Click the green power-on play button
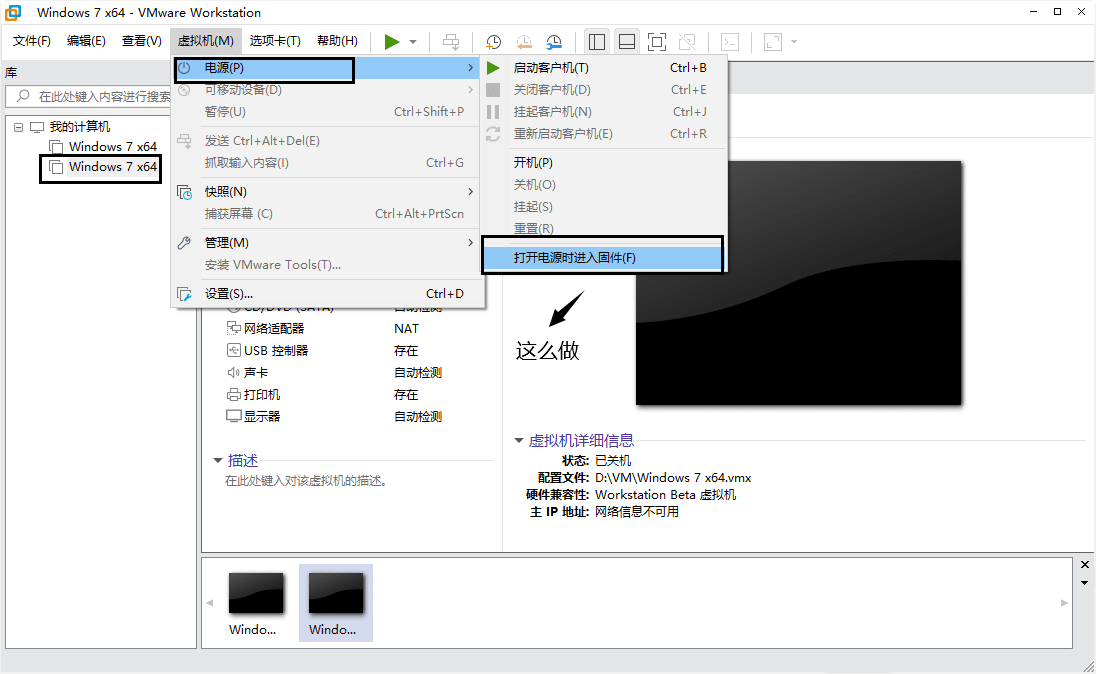Image resolution: width=1096 pixels, height=674 pixels. (391, 42)
